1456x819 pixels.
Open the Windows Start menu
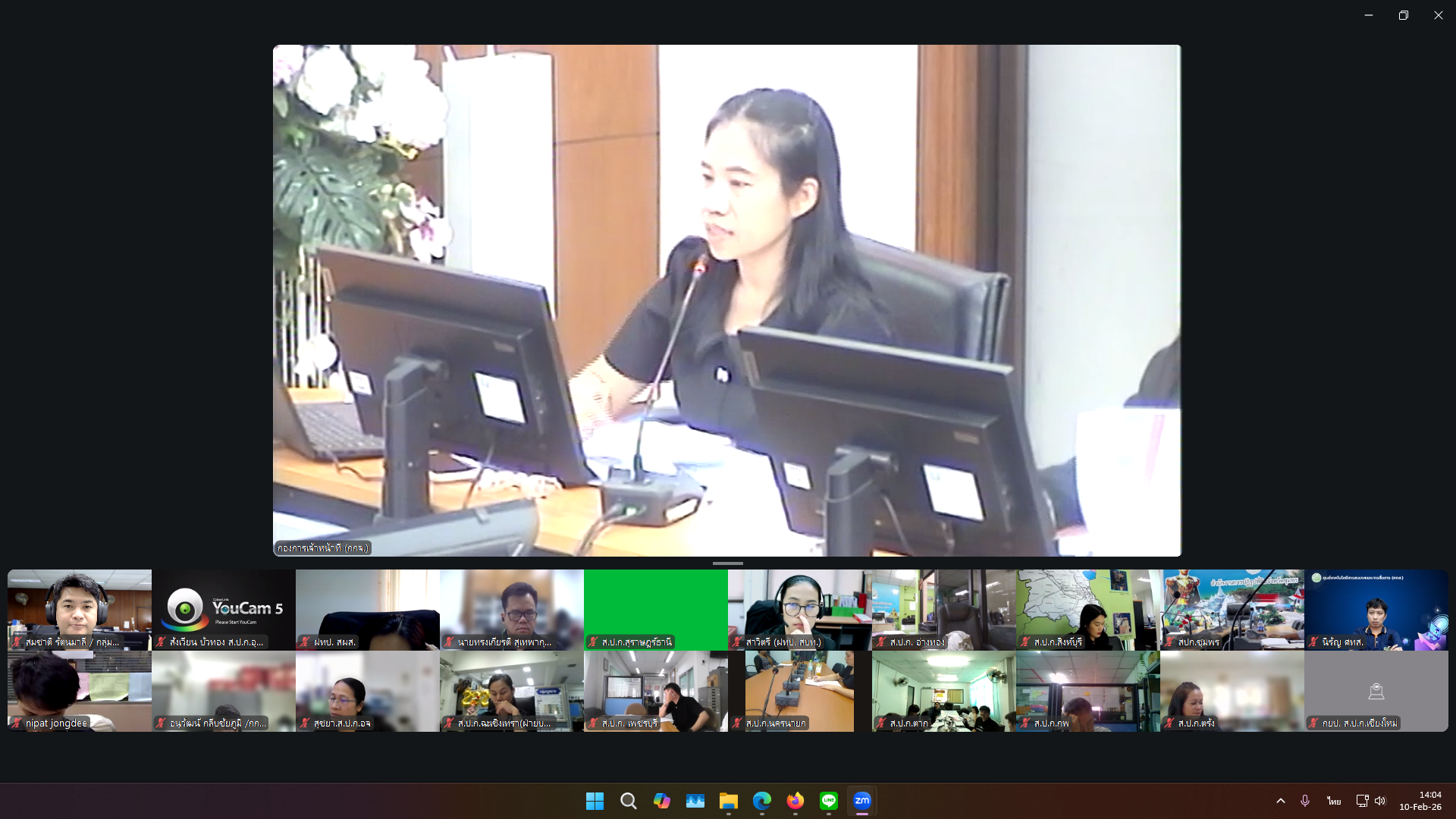[595, 800]
